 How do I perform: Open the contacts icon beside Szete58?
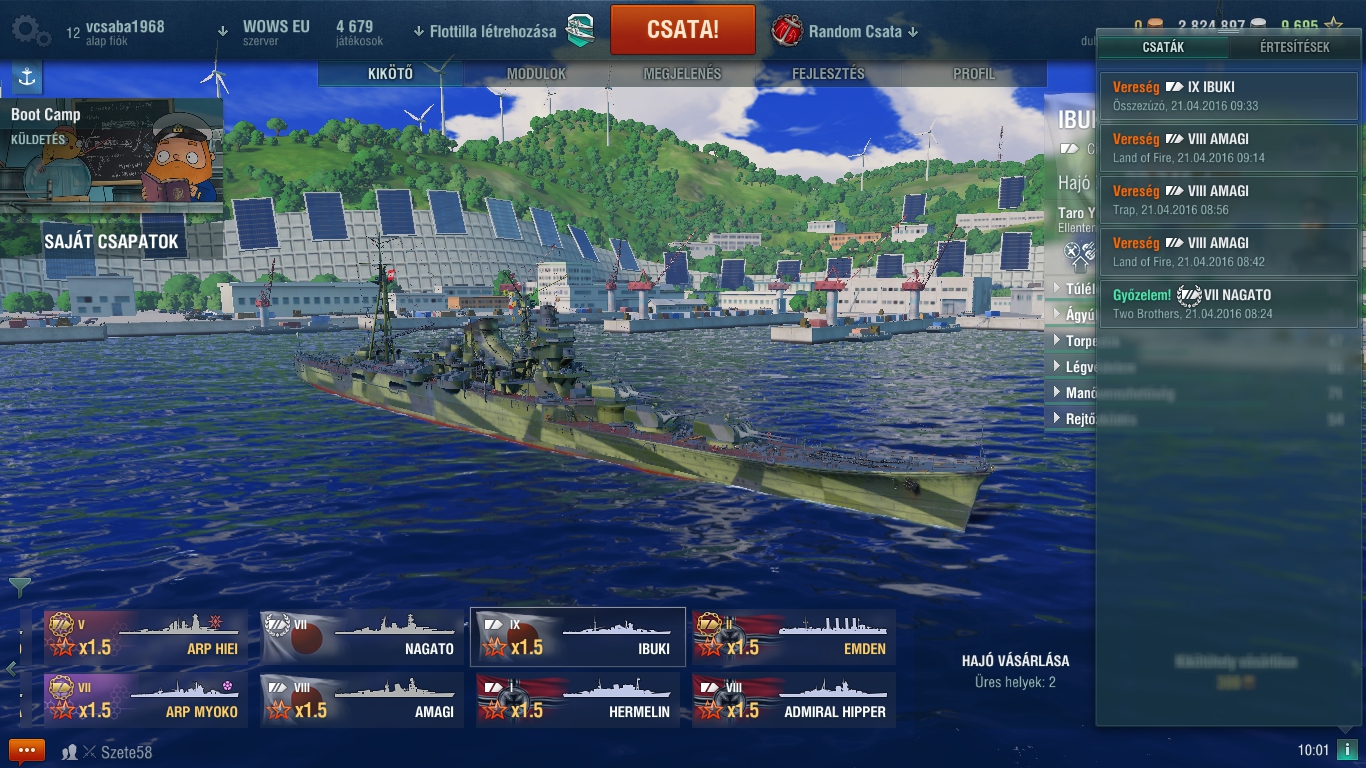coord(70,752)
